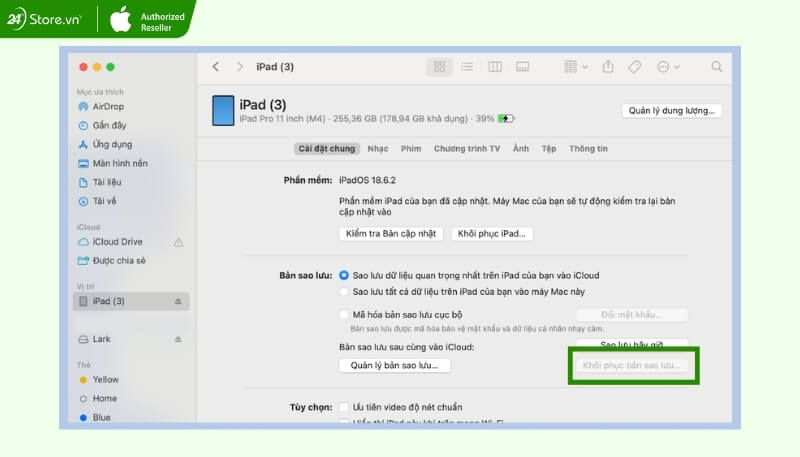Image resolution: width=800 pixels, height=457 pixels.
Task: Select the Yellow tag
Action: click(x=106, y=379)
